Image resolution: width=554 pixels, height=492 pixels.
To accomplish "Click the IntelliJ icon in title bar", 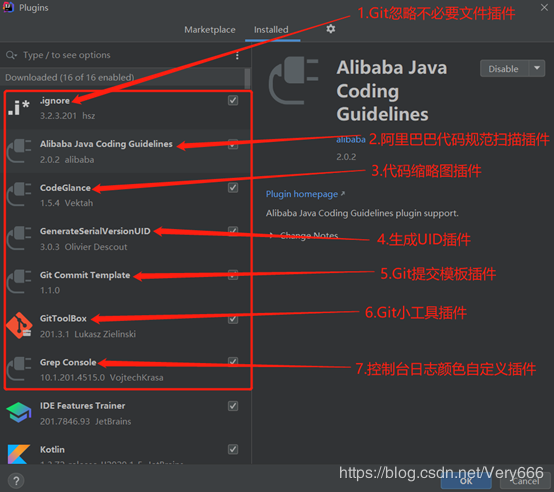I will point(8,7).
